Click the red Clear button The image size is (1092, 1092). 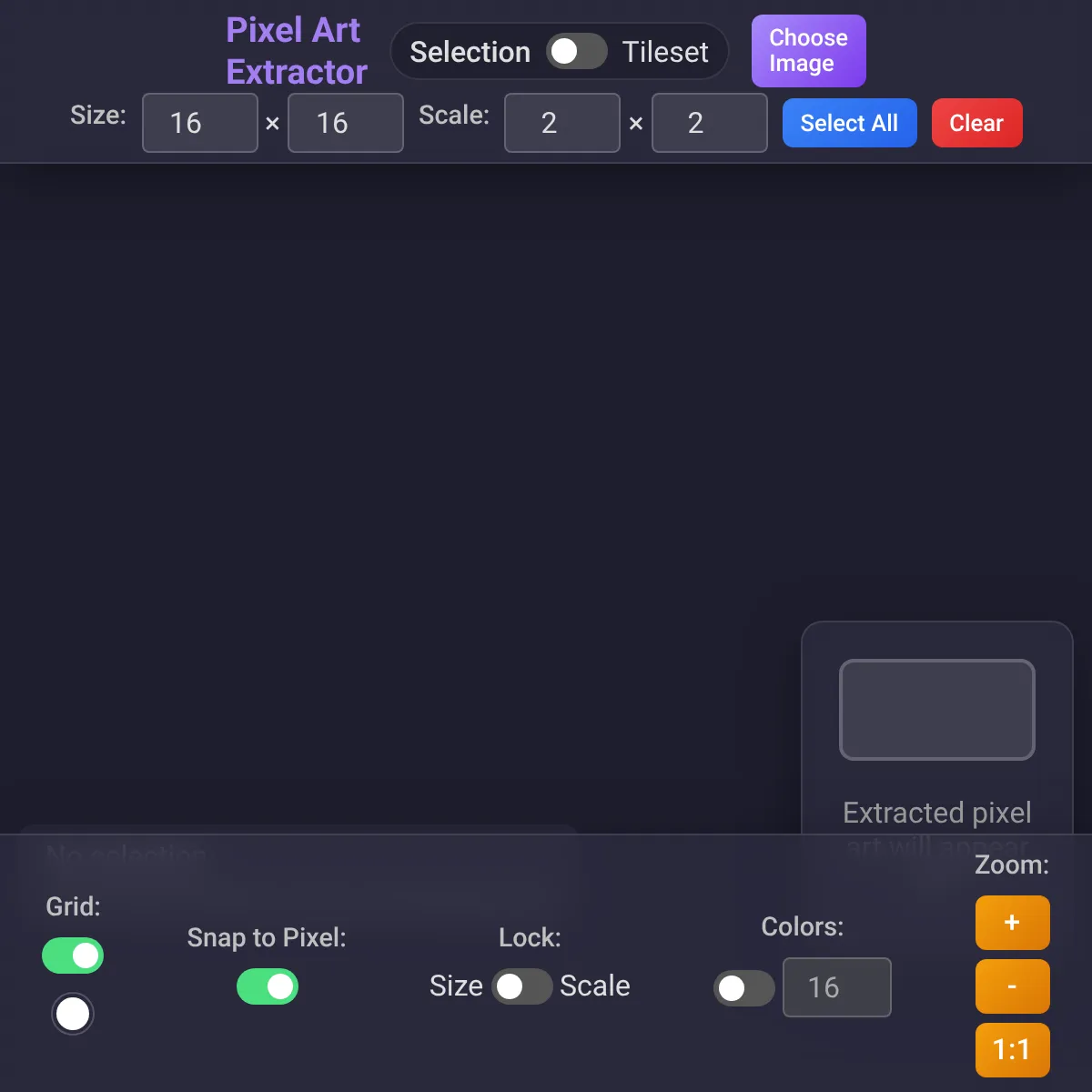click(976, 123)
